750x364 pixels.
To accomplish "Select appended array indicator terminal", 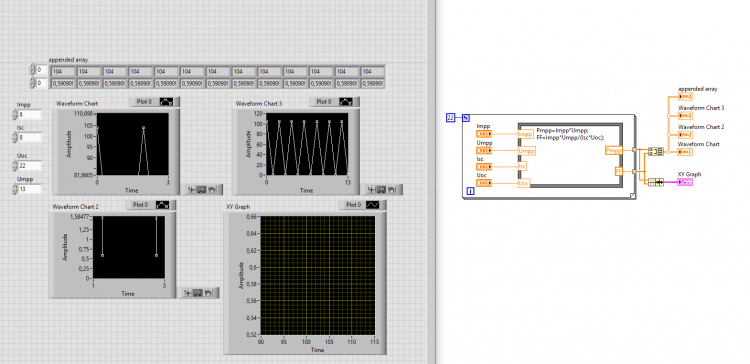I will tap(685, 96).
